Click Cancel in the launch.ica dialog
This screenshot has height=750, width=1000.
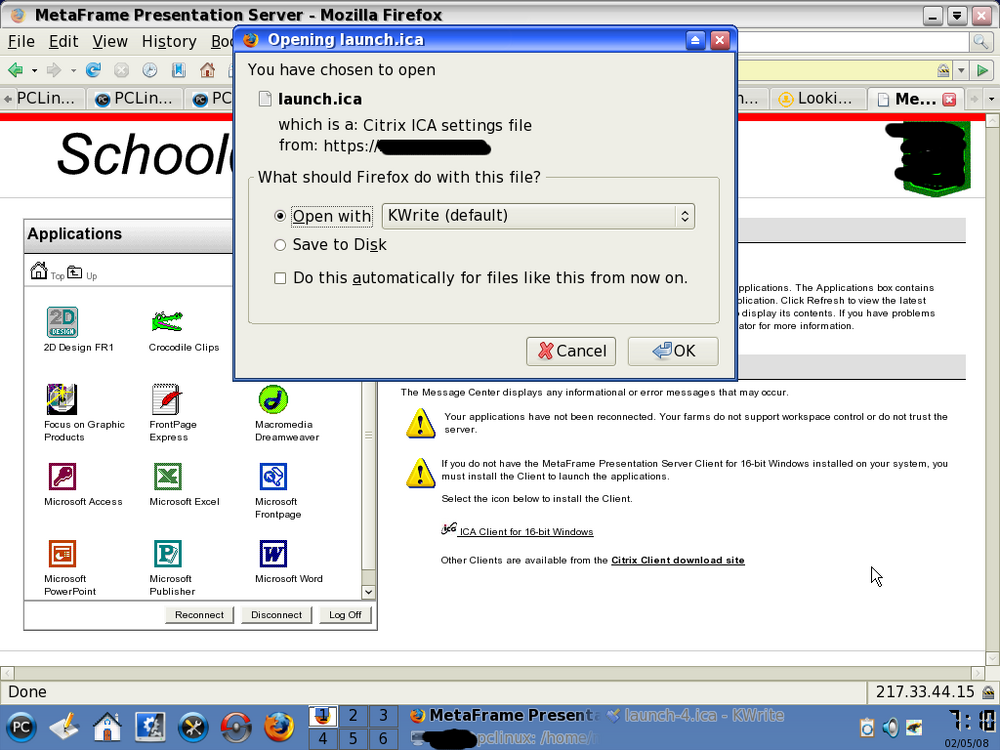(571, 351)
